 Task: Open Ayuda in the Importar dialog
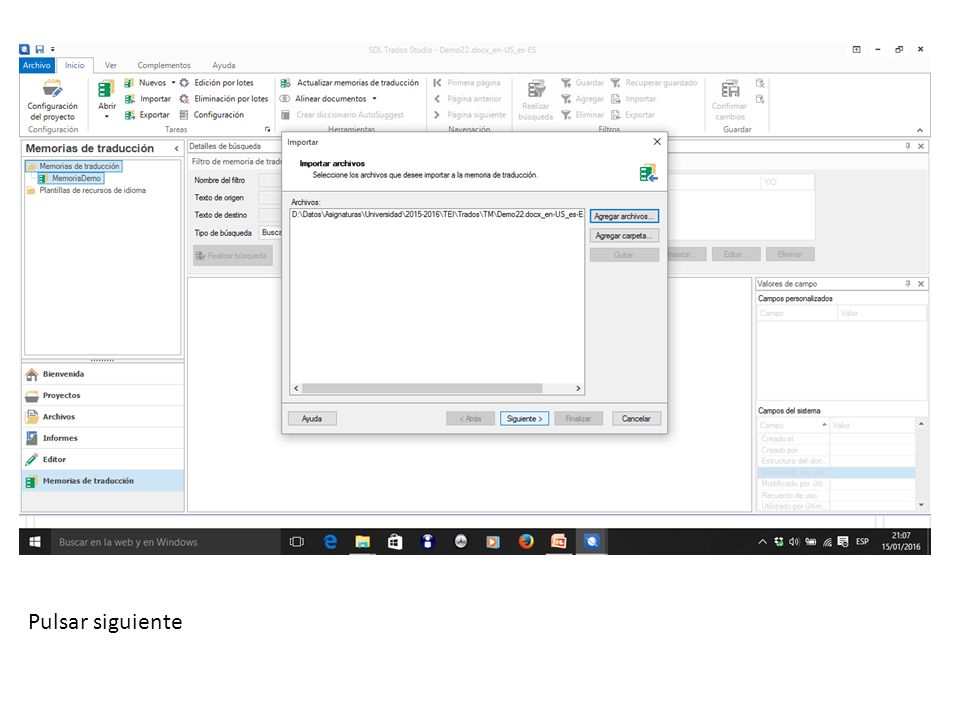[x=312, y=419]
